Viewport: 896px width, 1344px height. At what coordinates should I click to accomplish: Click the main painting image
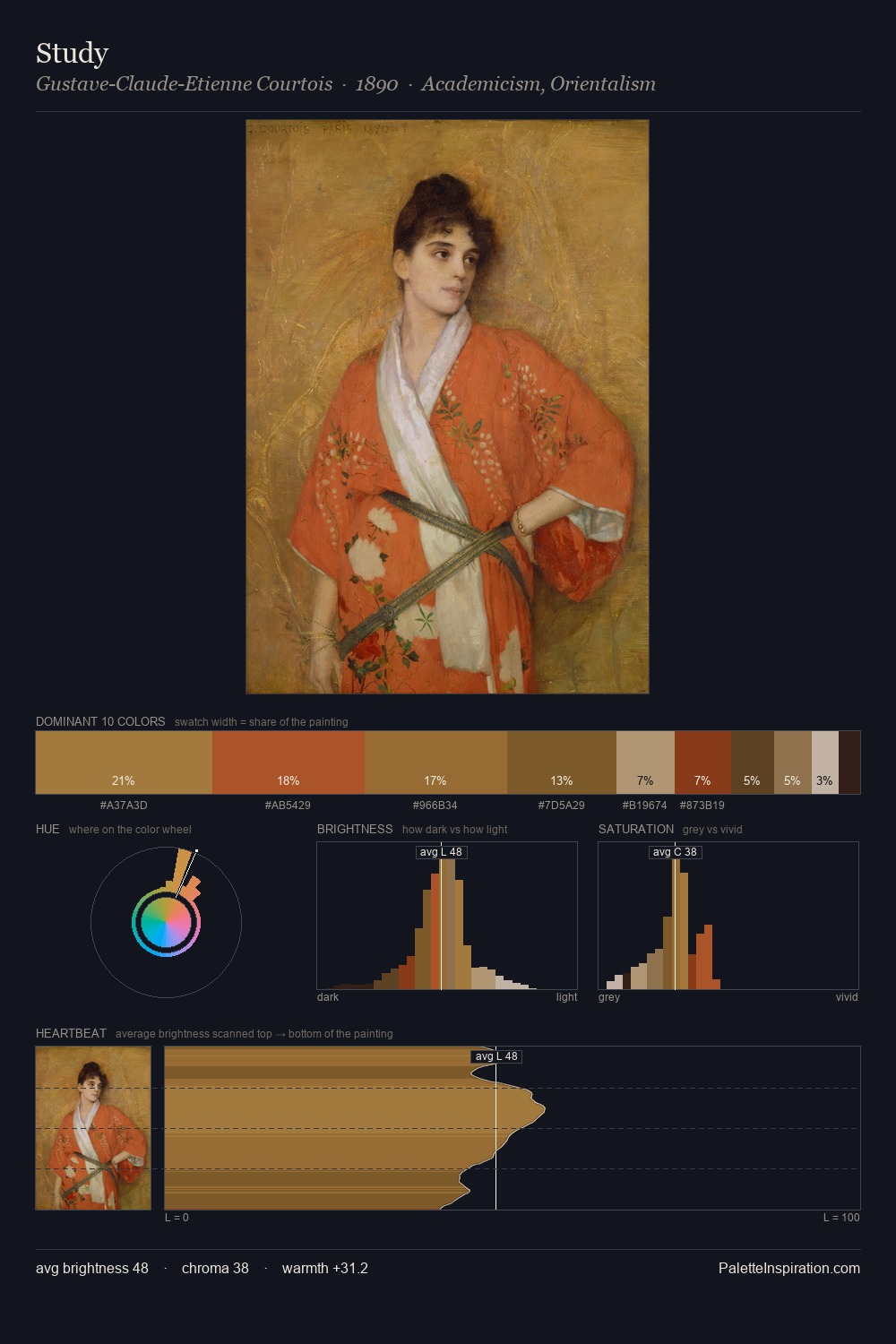pyautogui.click(x=447, y=407)
